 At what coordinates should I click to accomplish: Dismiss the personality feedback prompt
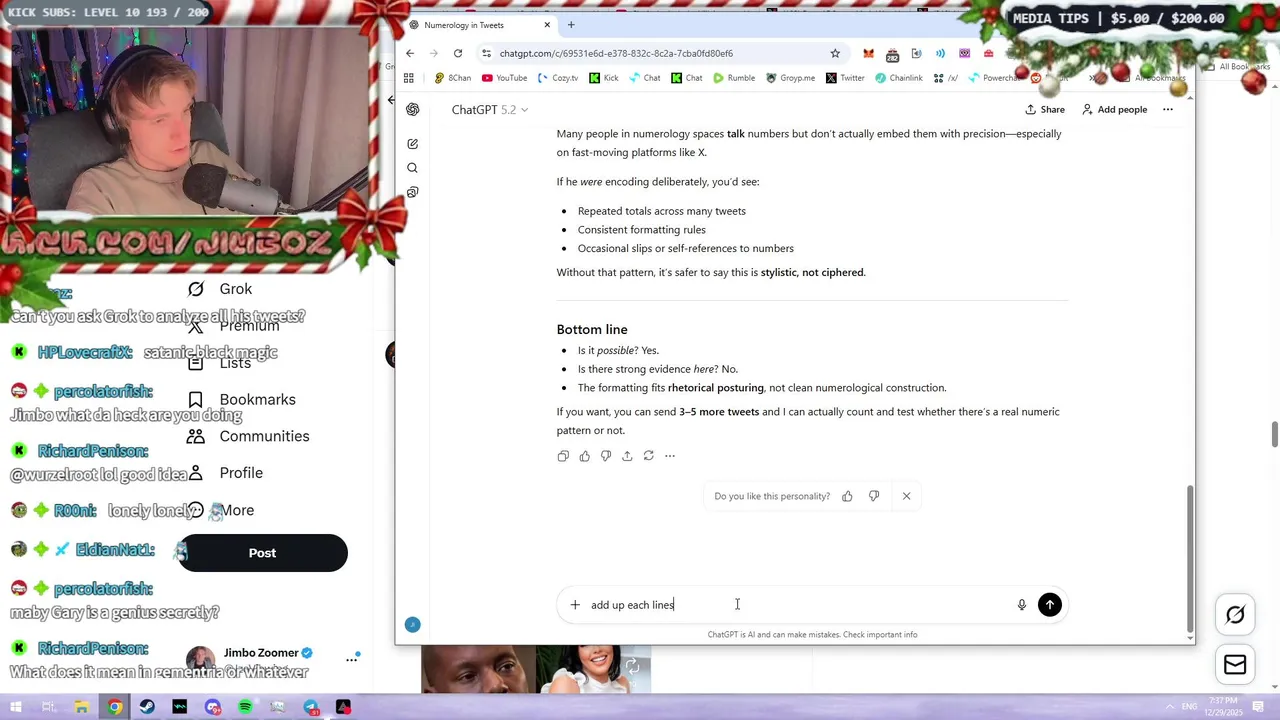coord(906,496)
